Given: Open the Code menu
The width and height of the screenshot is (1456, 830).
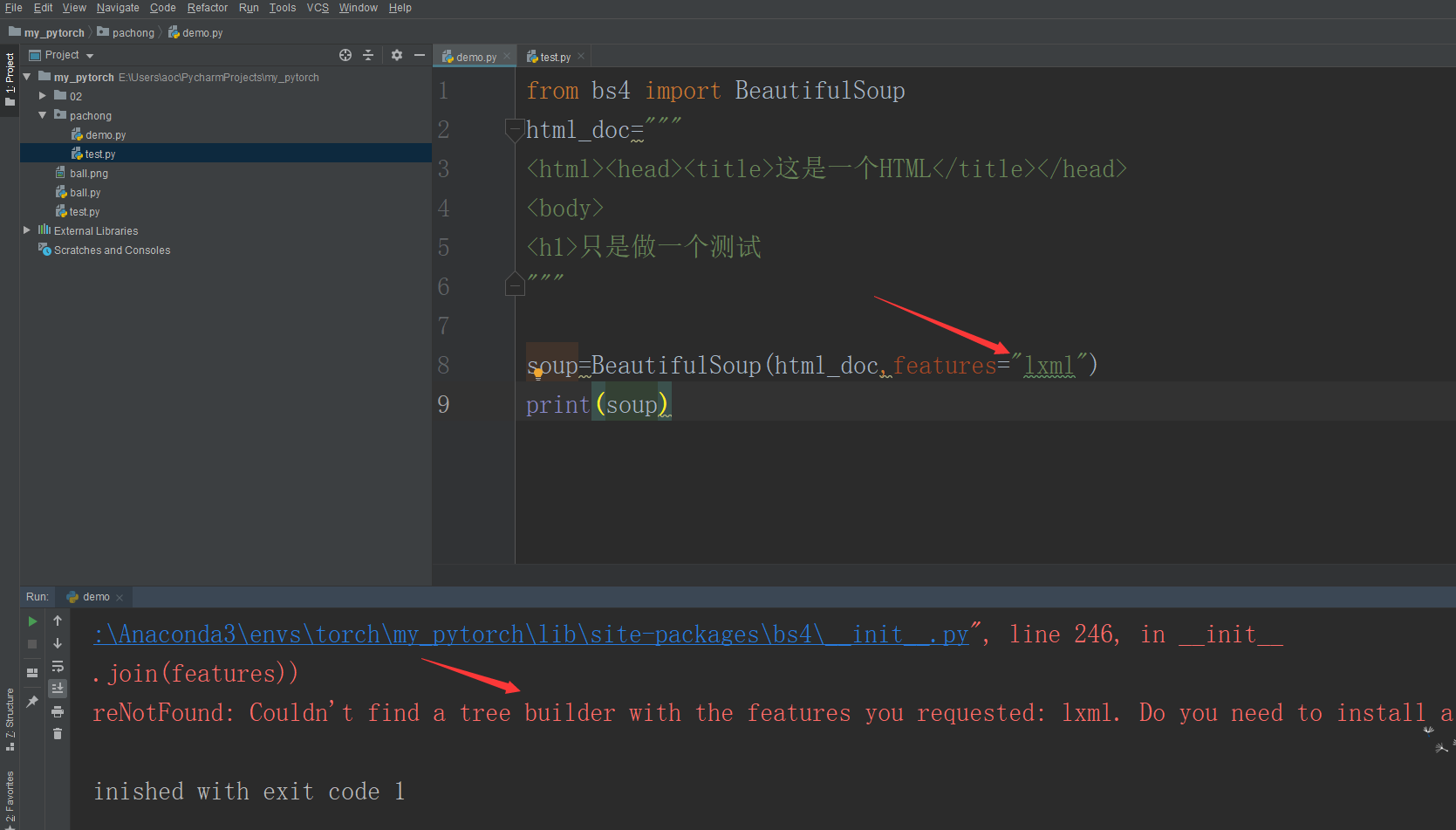Looking at the screenshot, I should coord(162,8).
